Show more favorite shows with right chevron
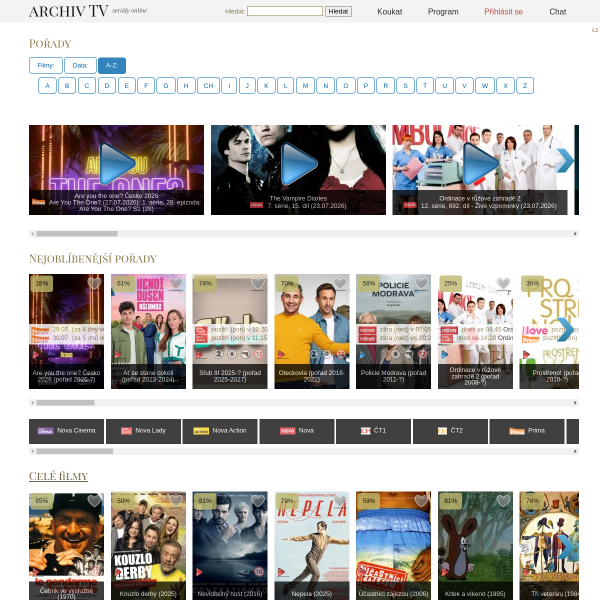The height and width of the screenshot is (600, 600). (565, 329)
